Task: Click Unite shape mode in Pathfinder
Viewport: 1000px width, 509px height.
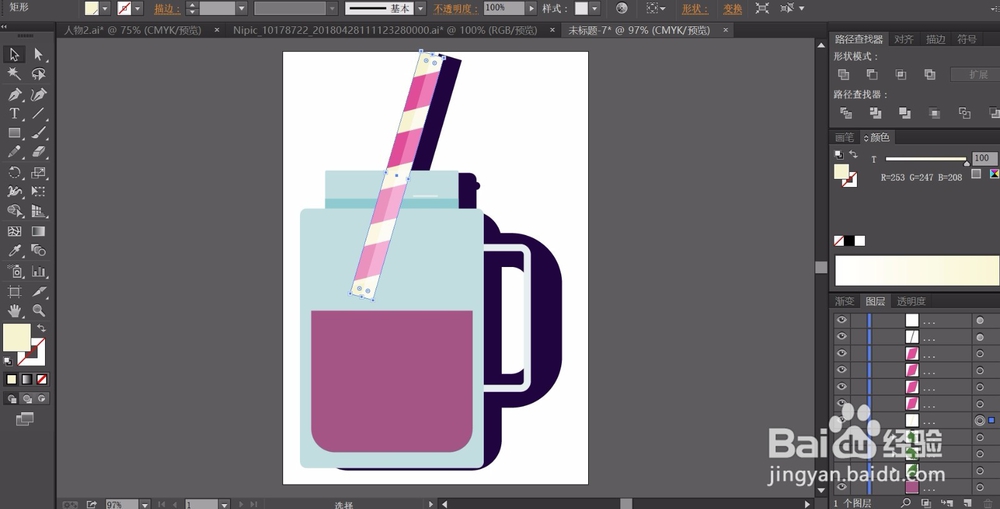Action: click(x=843, y=75)
